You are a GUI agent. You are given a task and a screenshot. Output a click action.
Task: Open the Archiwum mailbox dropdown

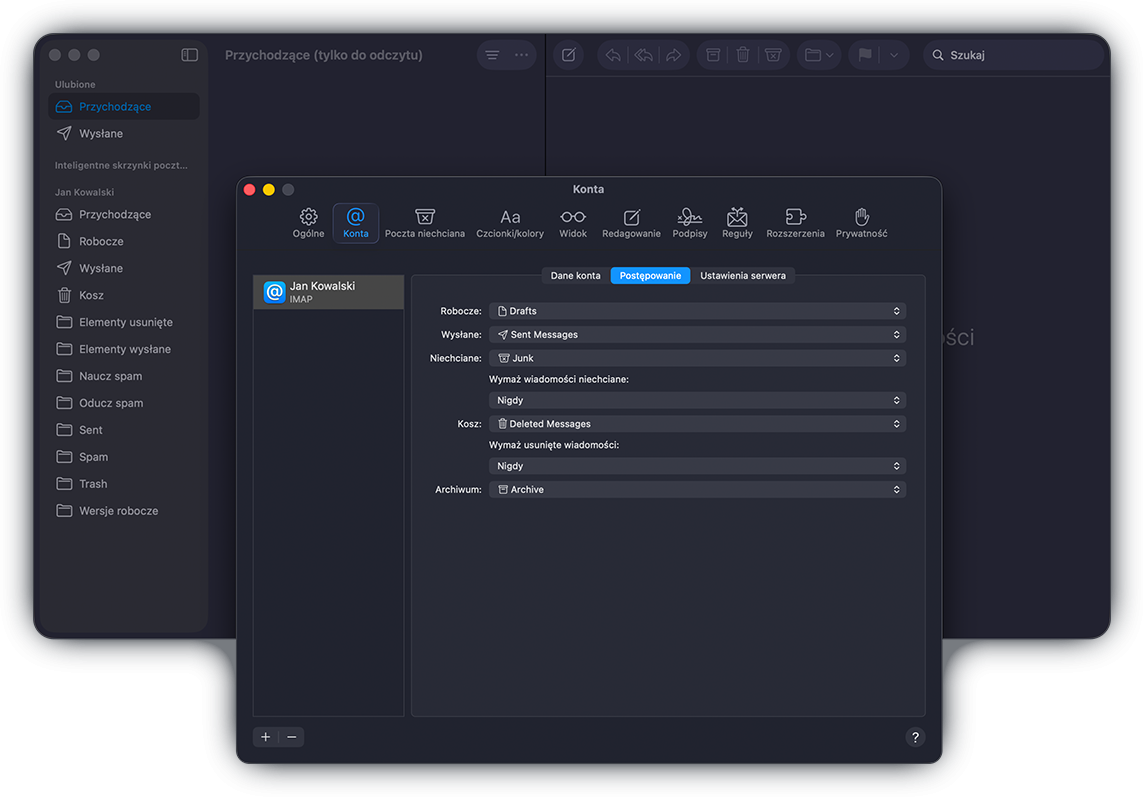tap(697, 489)
